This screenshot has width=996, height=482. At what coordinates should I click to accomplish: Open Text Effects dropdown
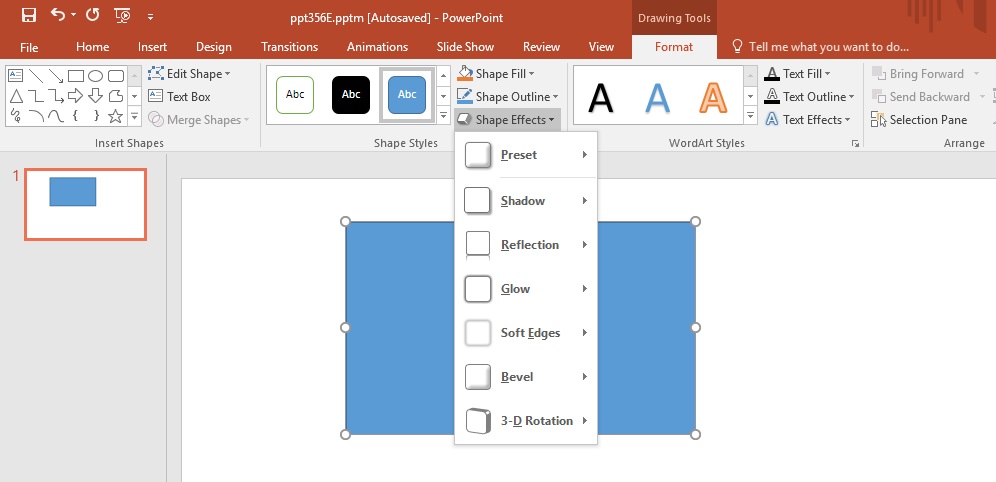pos(807,119)
